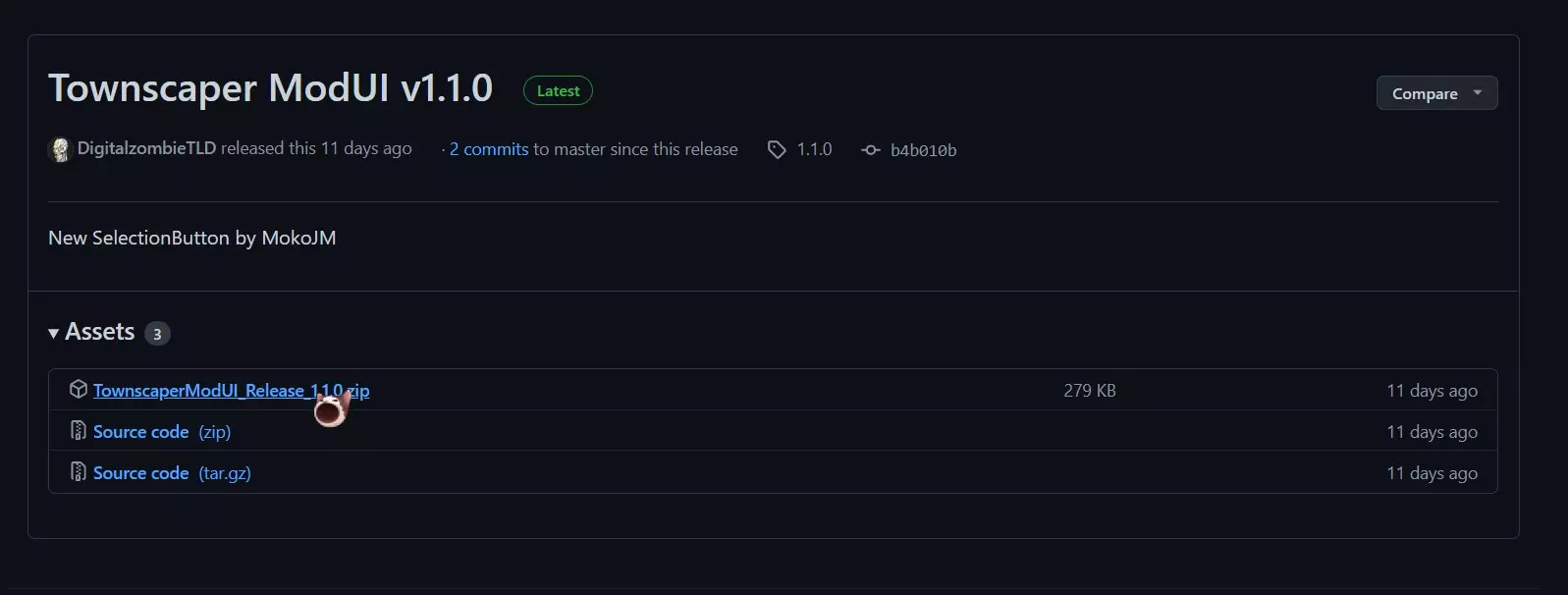Collapse the Assets section triangle
Viewport: 1568px width, 595px height.
pos(54,334)
